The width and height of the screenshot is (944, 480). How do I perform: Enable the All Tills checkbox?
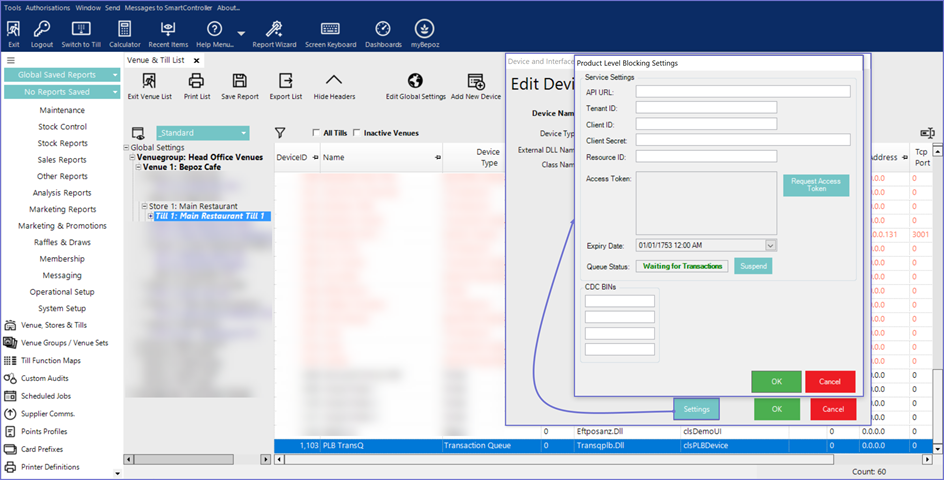(317, 133)
